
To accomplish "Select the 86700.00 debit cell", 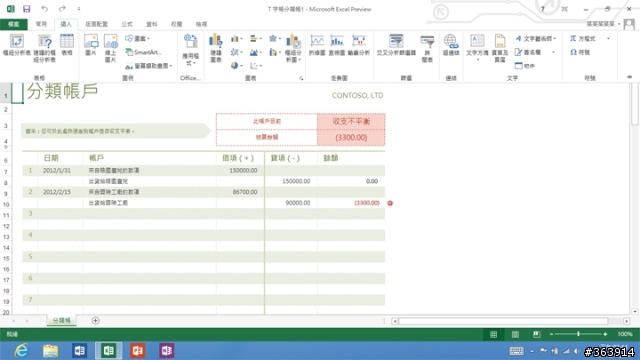I will (240, 192).
